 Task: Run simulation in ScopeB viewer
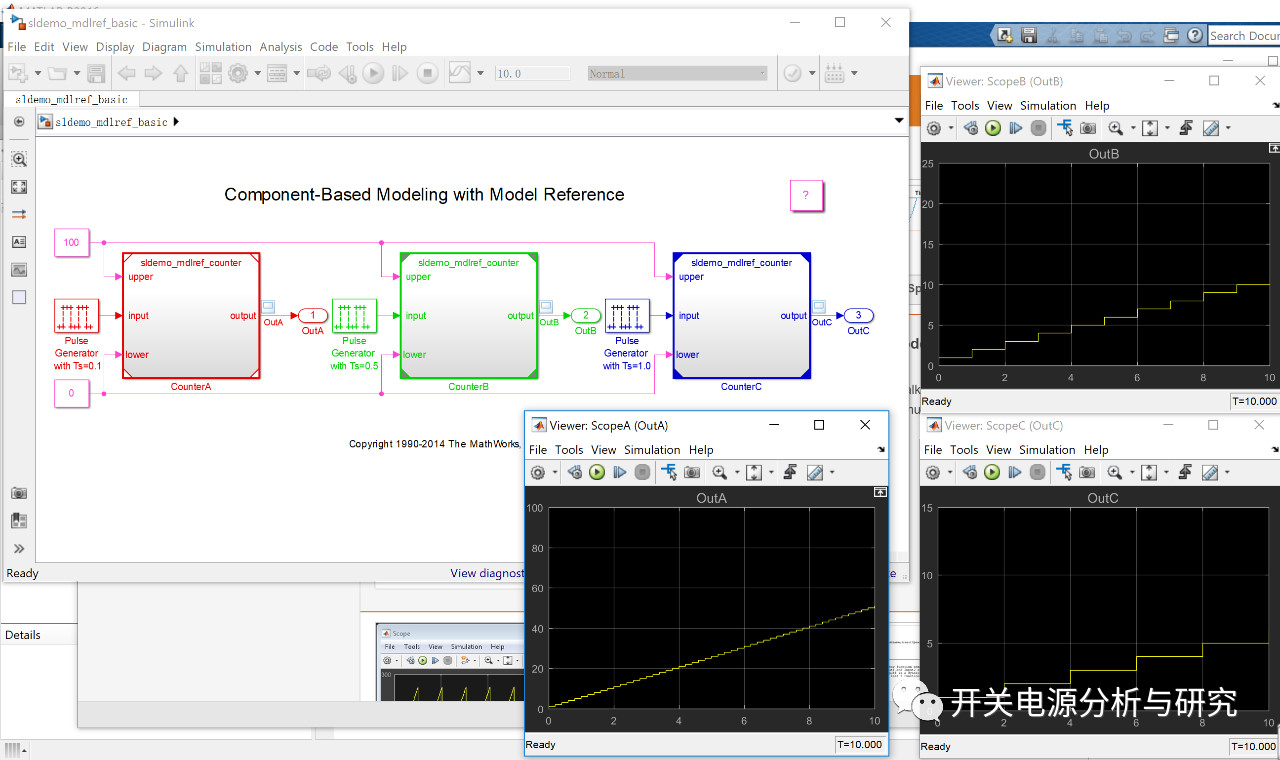pos(993,127)
